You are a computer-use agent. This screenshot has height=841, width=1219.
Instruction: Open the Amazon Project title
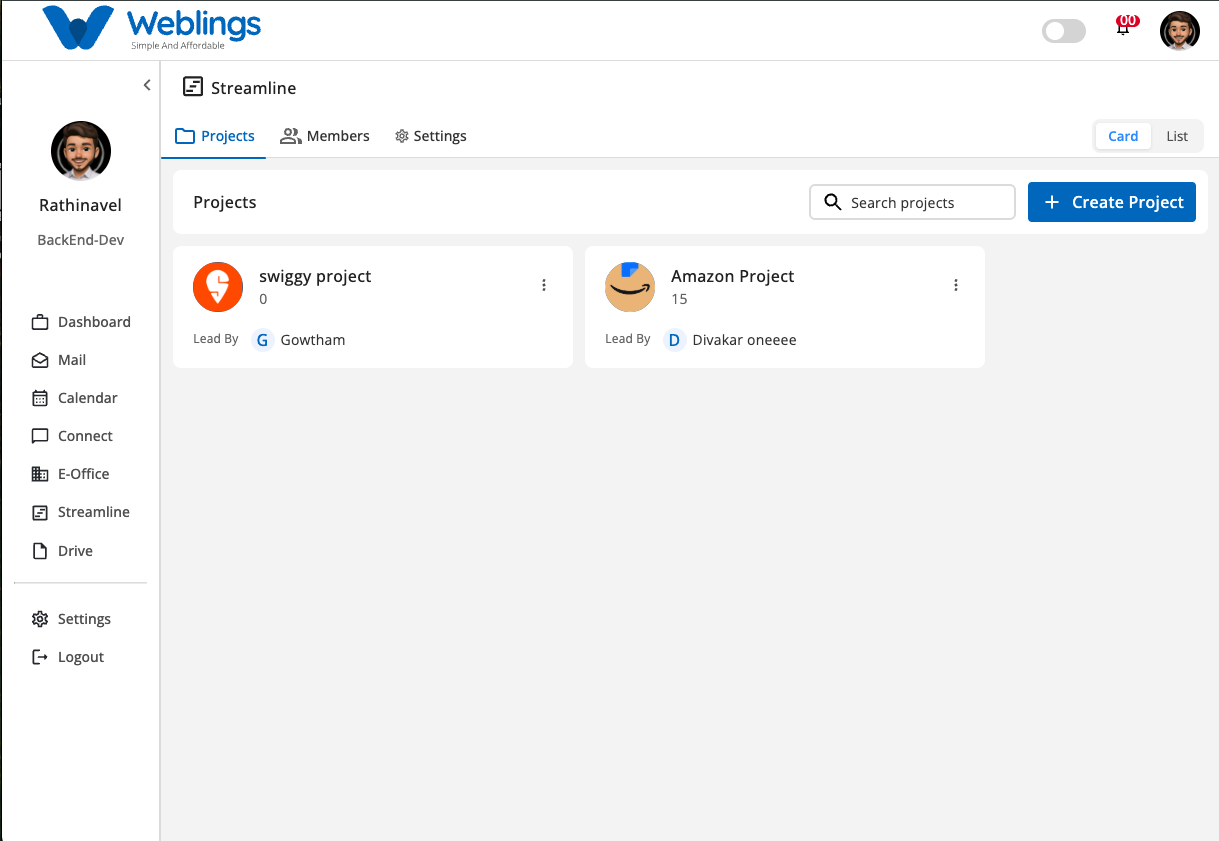point(733,276)
